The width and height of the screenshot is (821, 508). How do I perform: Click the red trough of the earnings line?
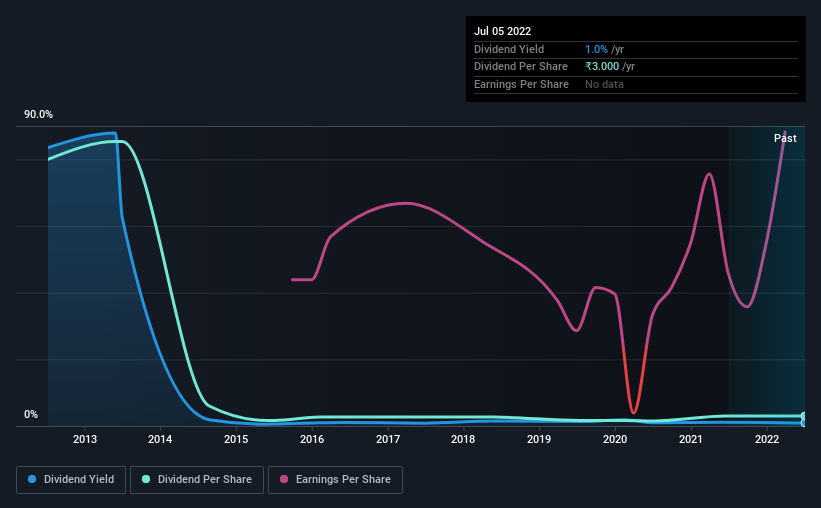[634, 411]
